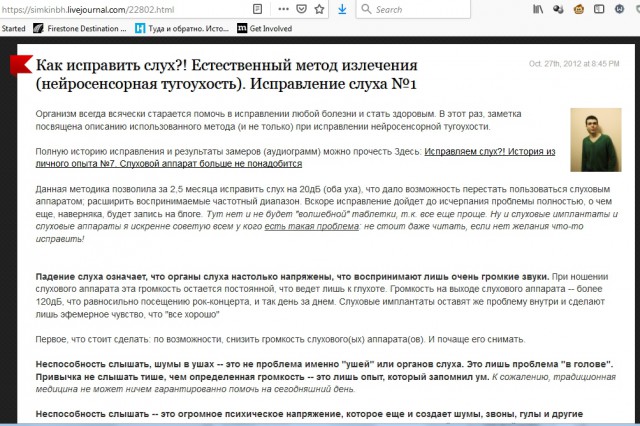Click the livejournal URL in address bar

pos(87,9)
